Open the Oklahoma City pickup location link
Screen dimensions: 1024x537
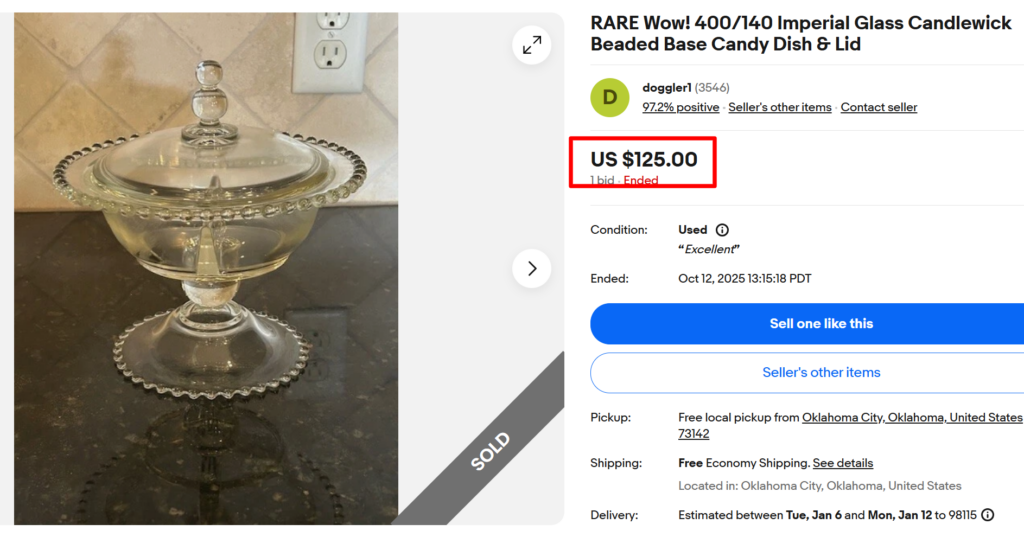(x=912, y=417)
